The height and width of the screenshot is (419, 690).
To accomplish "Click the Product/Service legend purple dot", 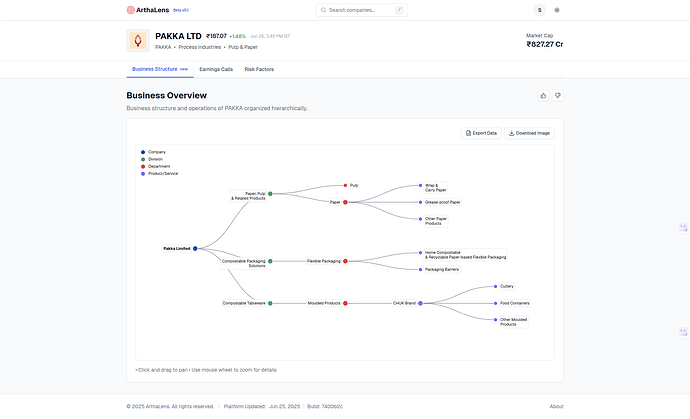I will pyautogui.click(x=143, y=174).
